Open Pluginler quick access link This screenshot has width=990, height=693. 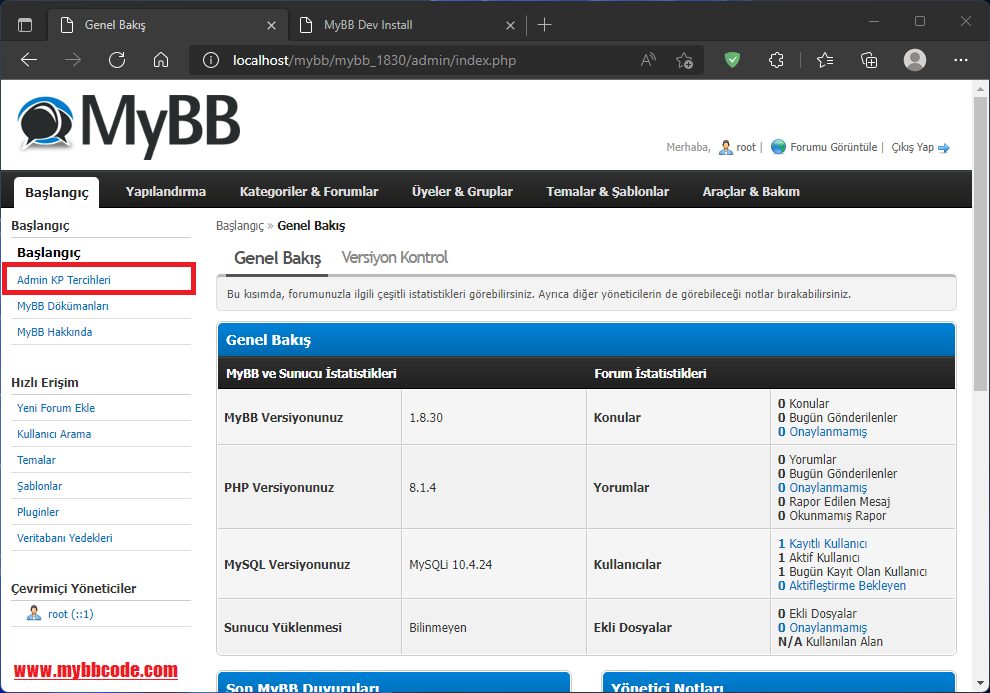(38, 512)
